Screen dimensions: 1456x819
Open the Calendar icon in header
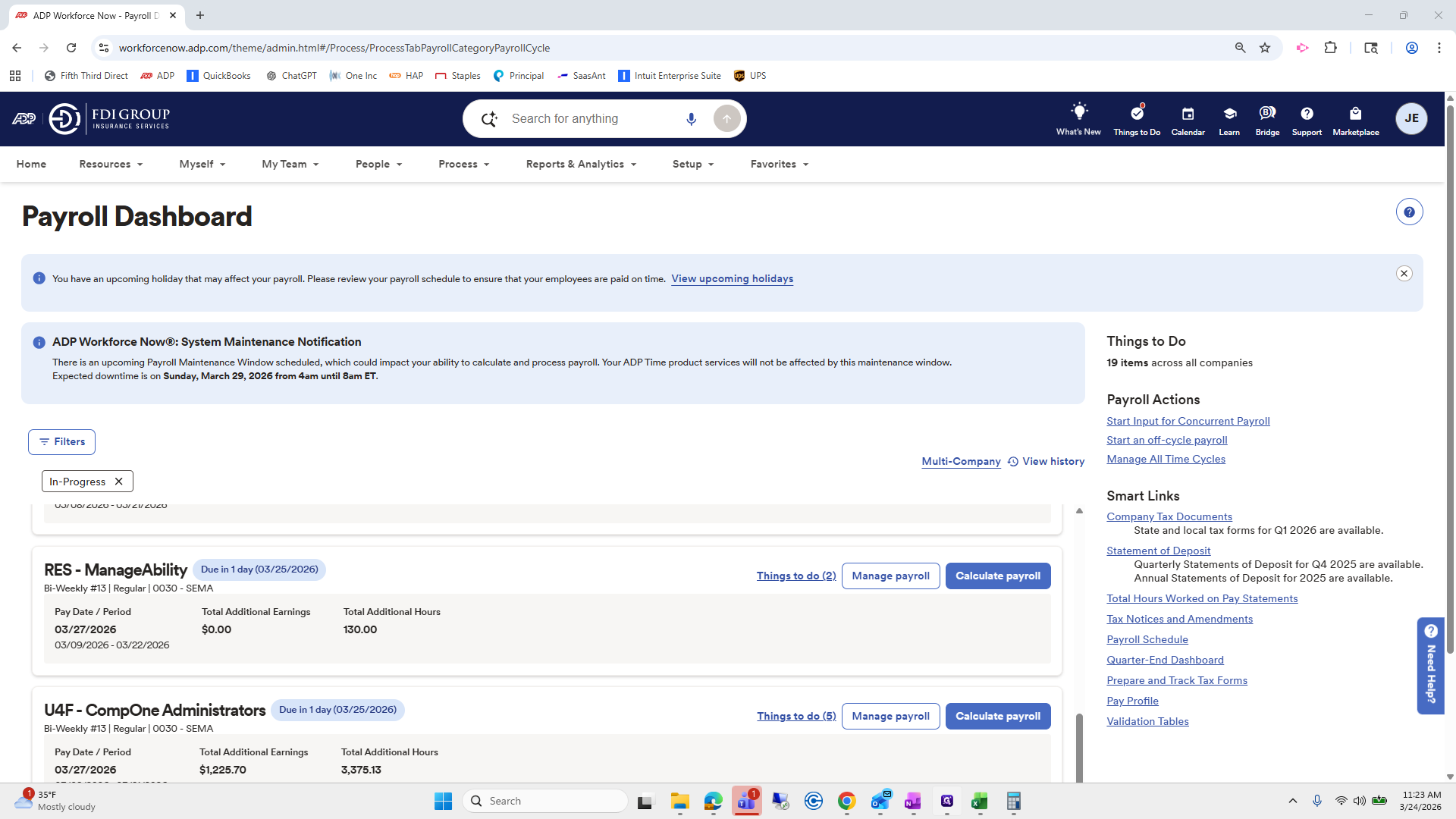coord(1188,114)
